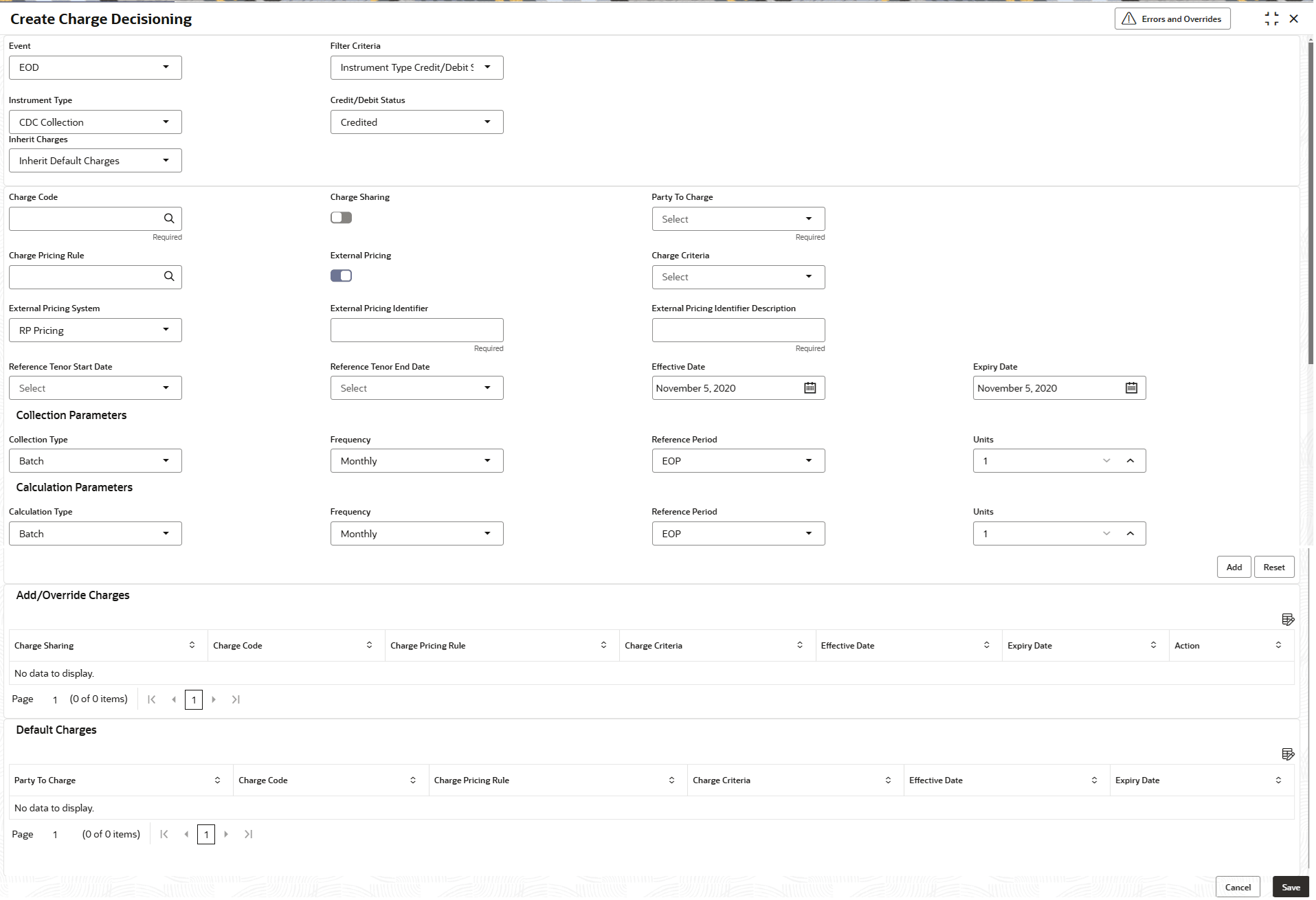1316x900 pixels.
Task: Sort table by Charge Code column in Add/Override Charges
Action: 369,645
